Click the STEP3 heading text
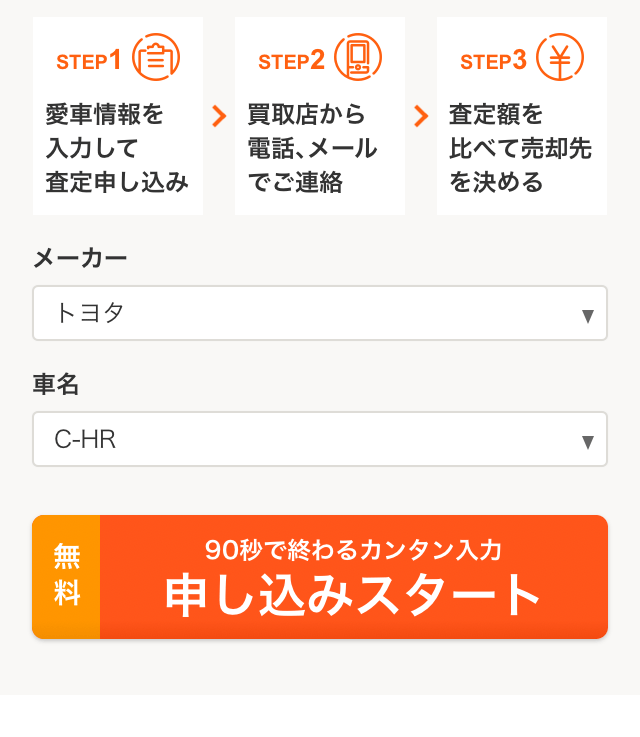The width and height of the screenshot is (640, 737). click(x=493, y=61)
